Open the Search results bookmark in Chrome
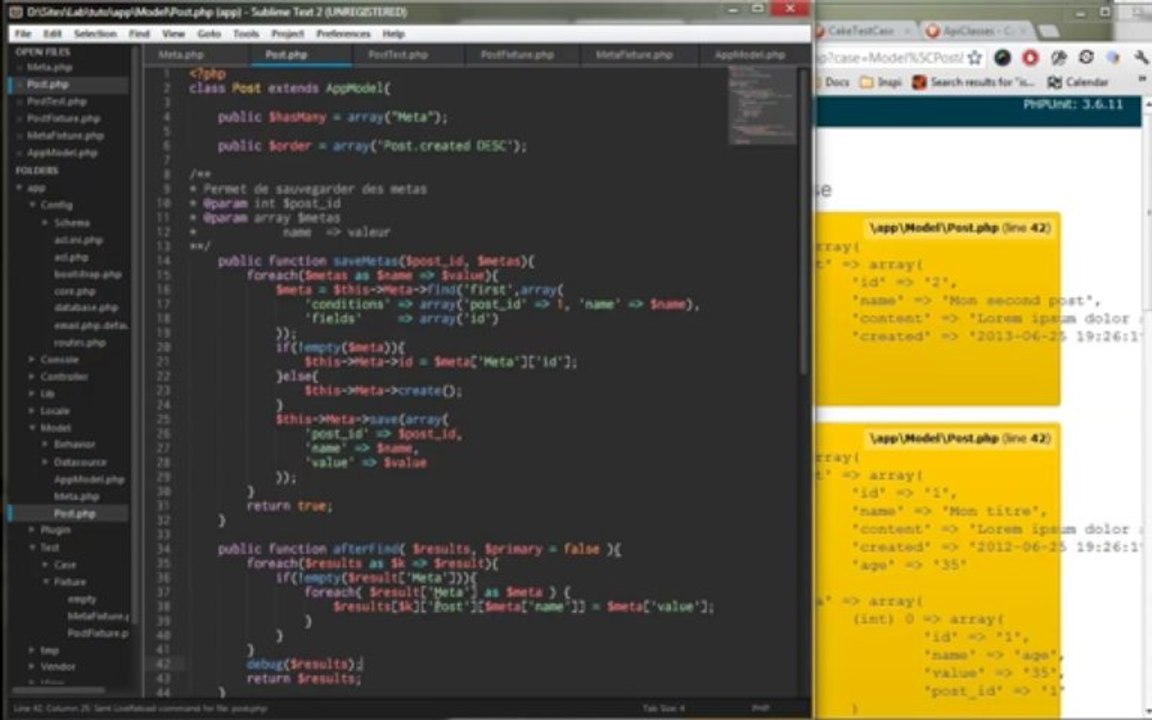This screenshot has width=1152, height=720. click(x=973, y=82)
